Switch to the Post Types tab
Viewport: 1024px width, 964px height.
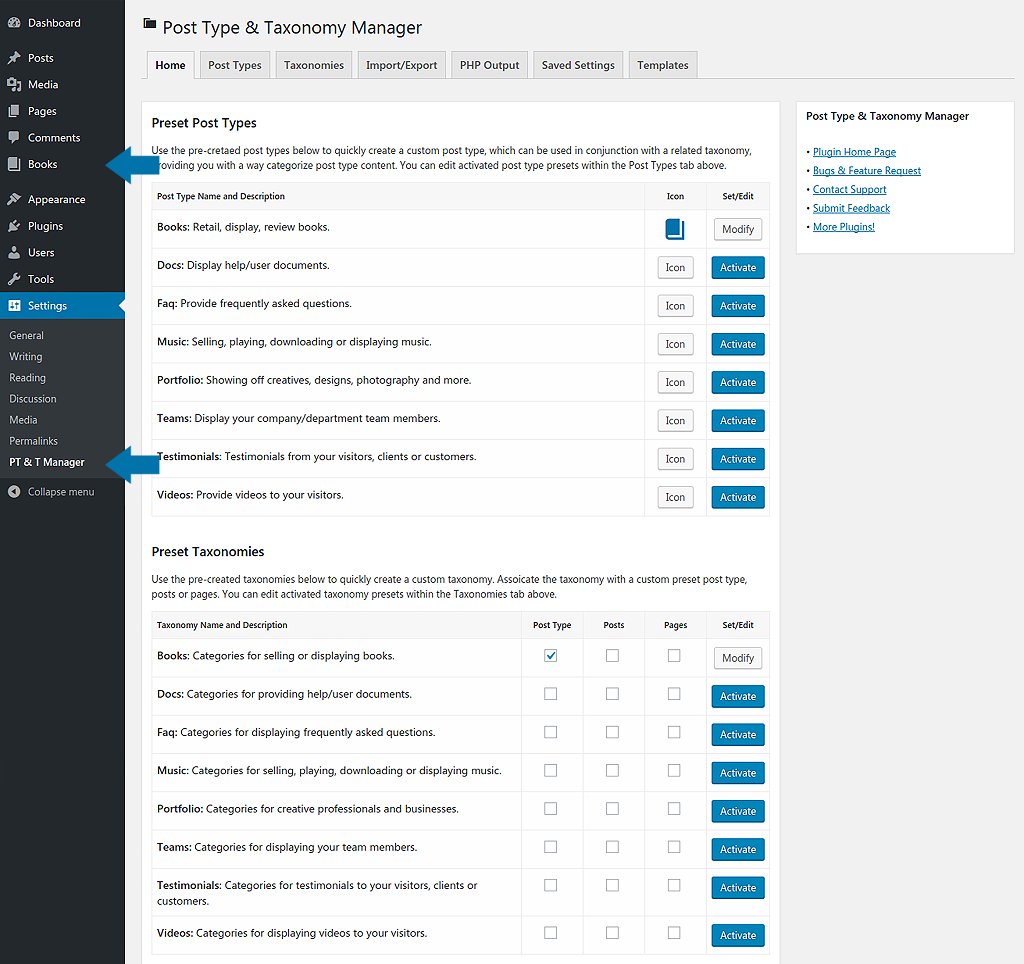[x=235, y=65]
